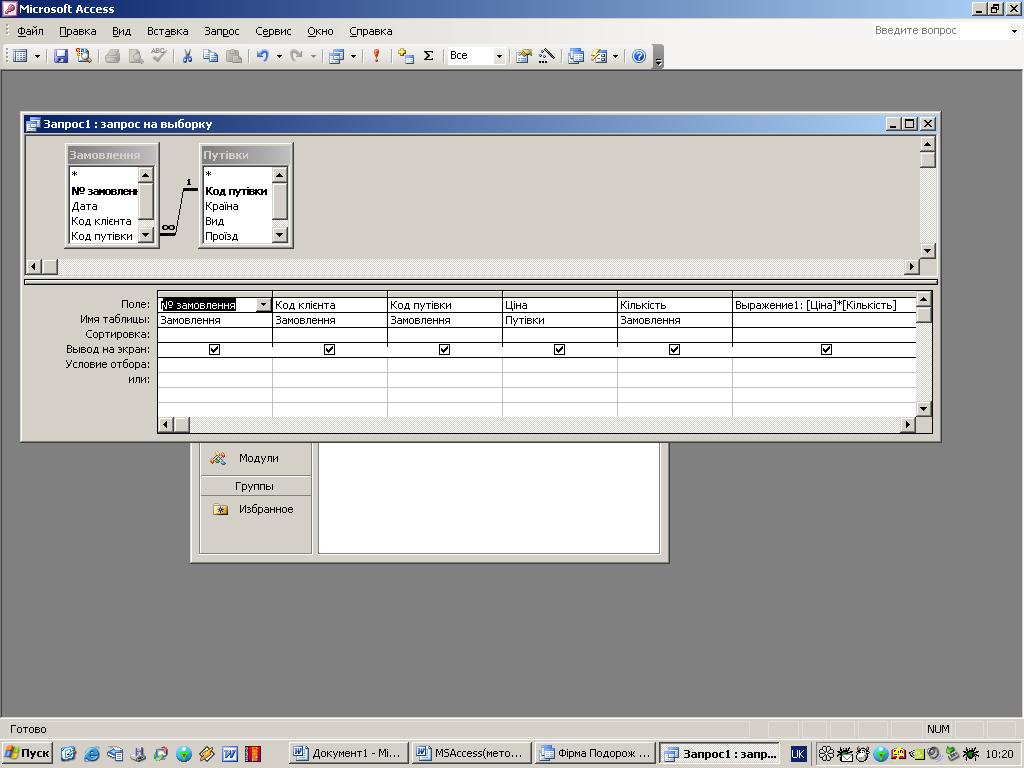1024x768 pixels.
Task: Toggle display checkbox for Выражение1 column
Action: click(x=826, y=350)
